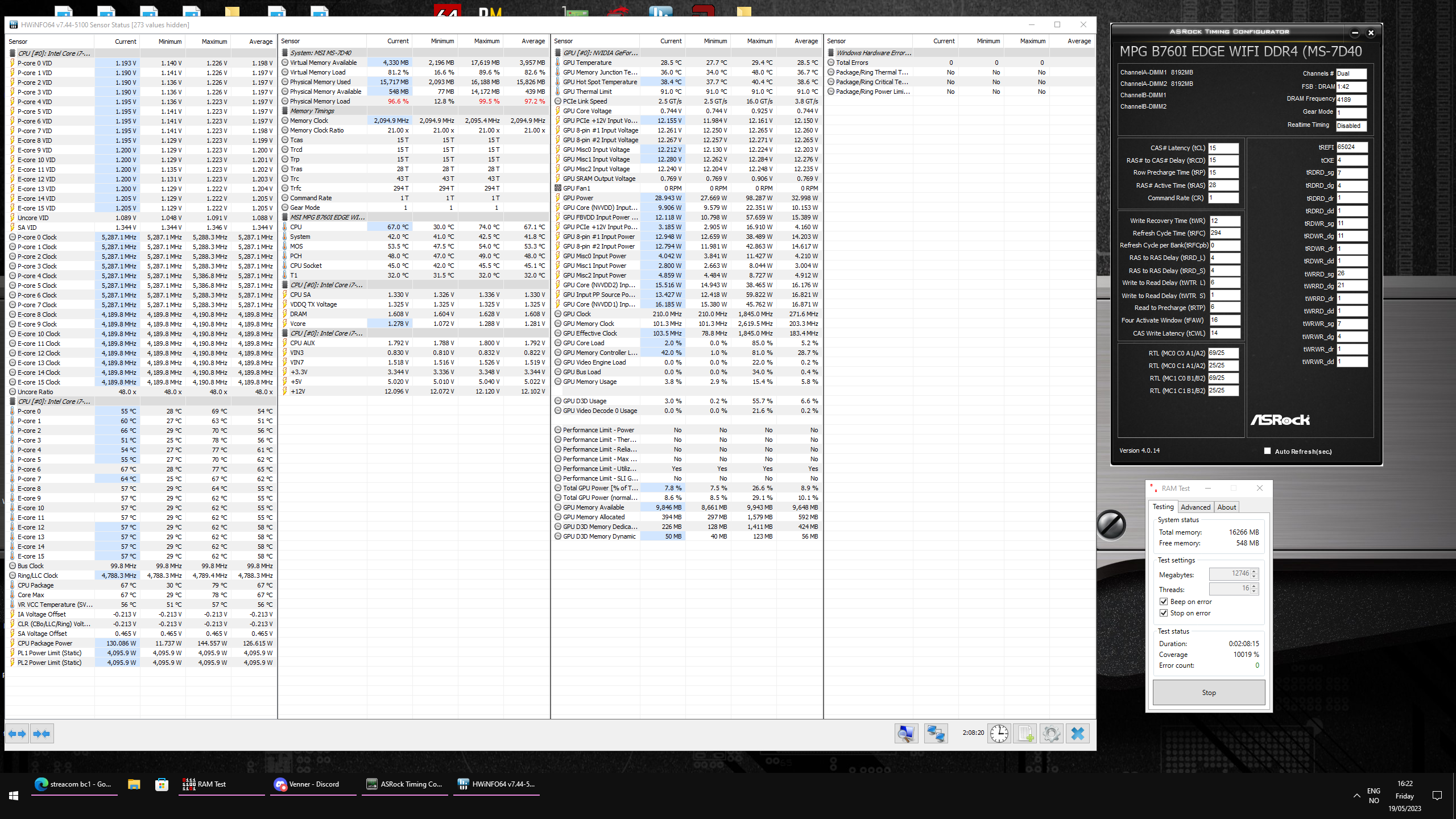Click the expand-columns arrows icon in HWiNFO

[x=17, y=734]
